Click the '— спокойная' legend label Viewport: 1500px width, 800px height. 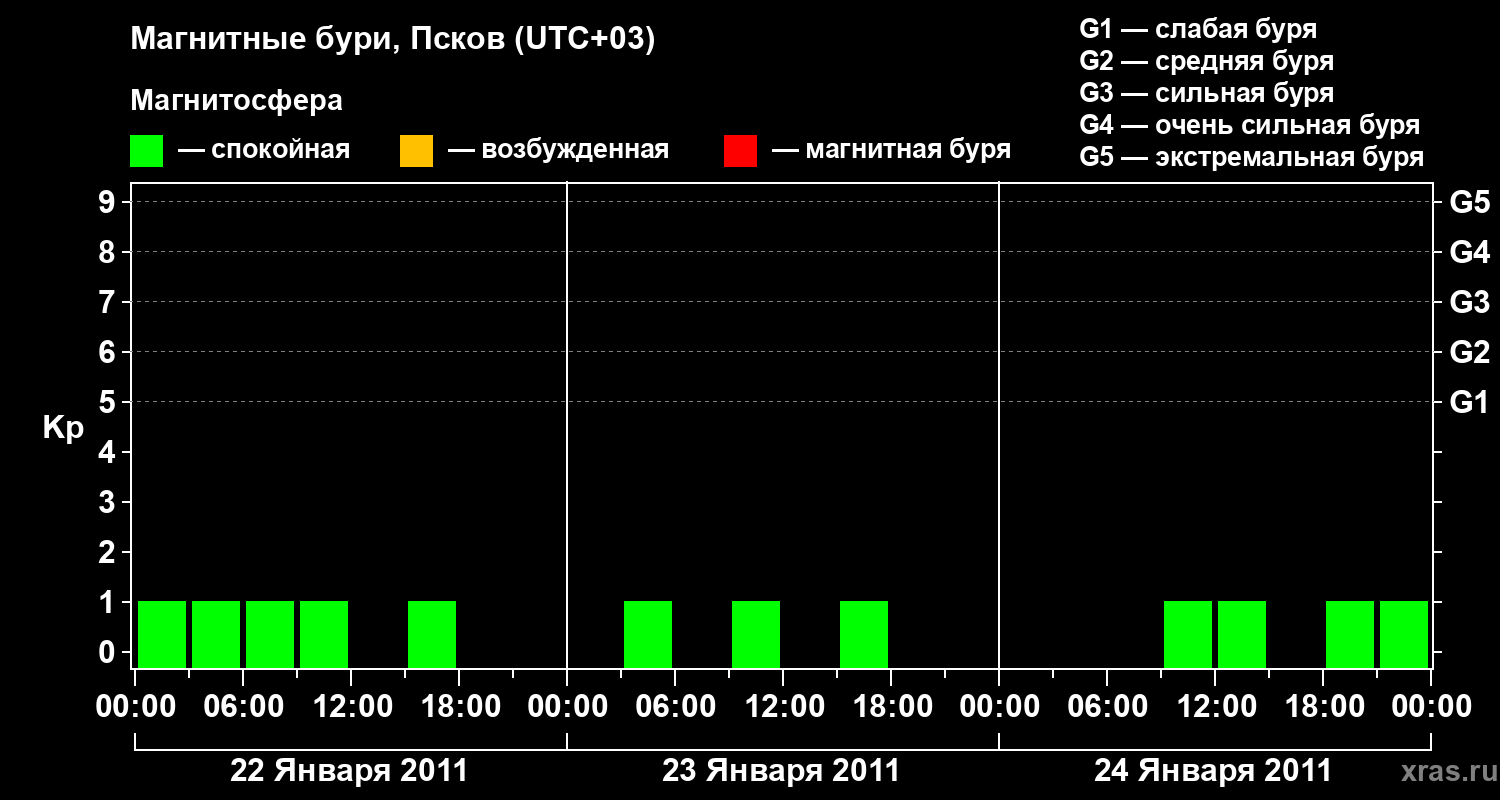(x=264, y=151)
